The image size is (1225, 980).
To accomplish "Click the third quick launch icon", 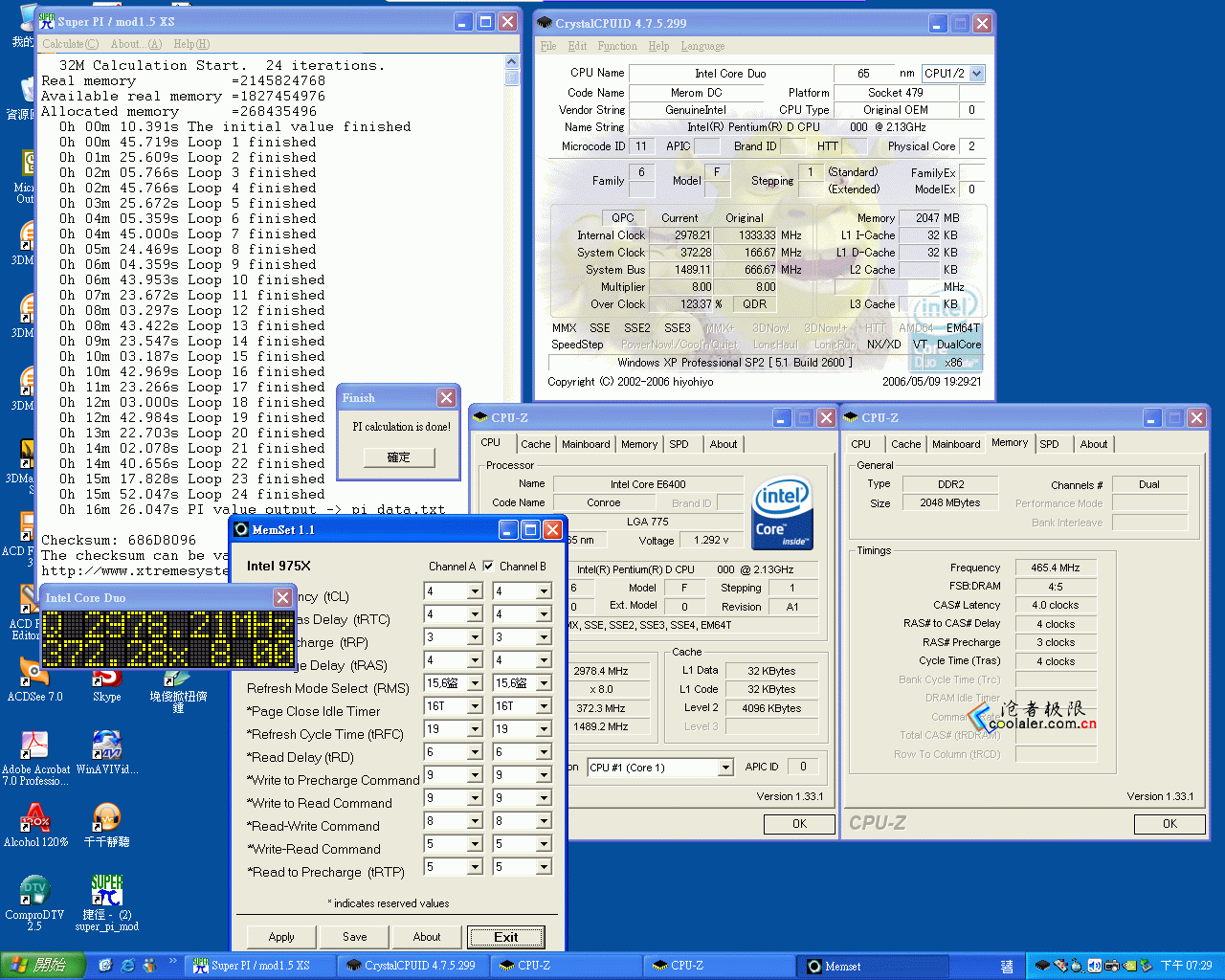I will click(x=149, y=966).
